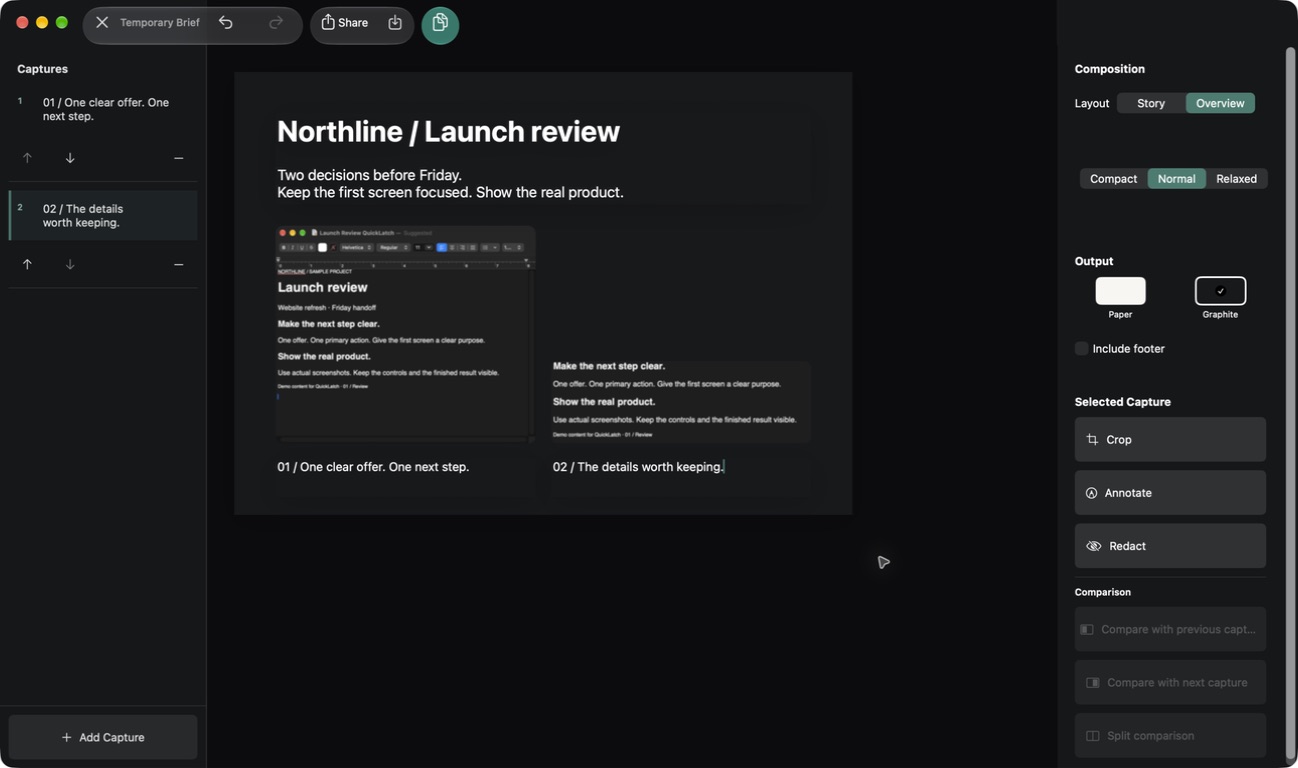Image resolution: width=1298 pixels, height=768 pixels.
Task: Click the "Northline / Launch review" title
Action: pyautogui.click(x=448, y=131)
